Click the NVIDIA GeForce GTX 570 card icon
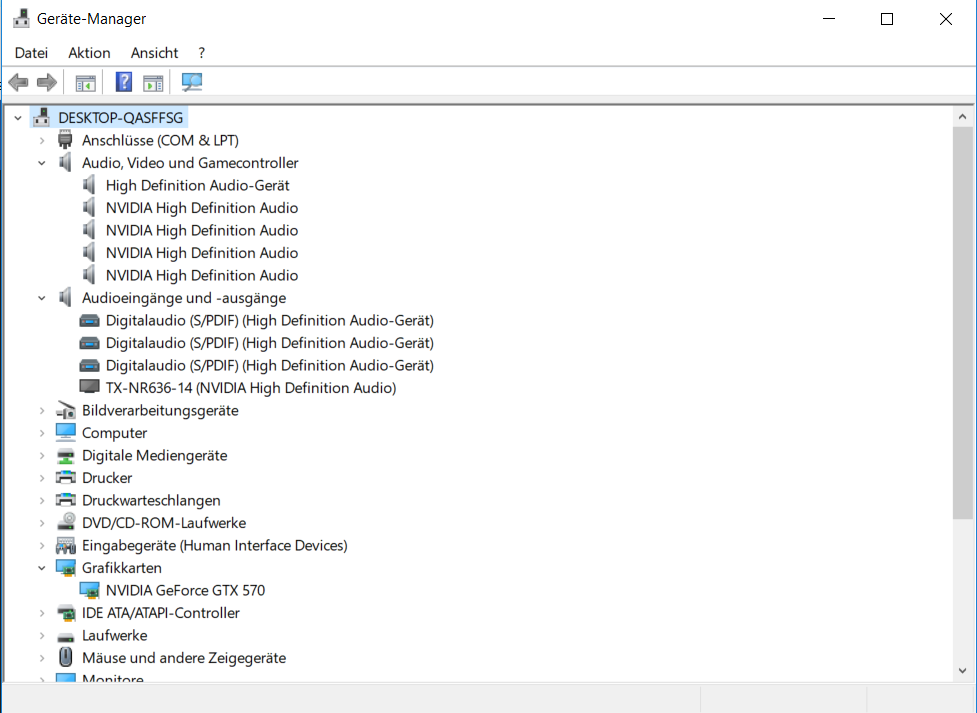977x713 pixels. click(89, 590)
